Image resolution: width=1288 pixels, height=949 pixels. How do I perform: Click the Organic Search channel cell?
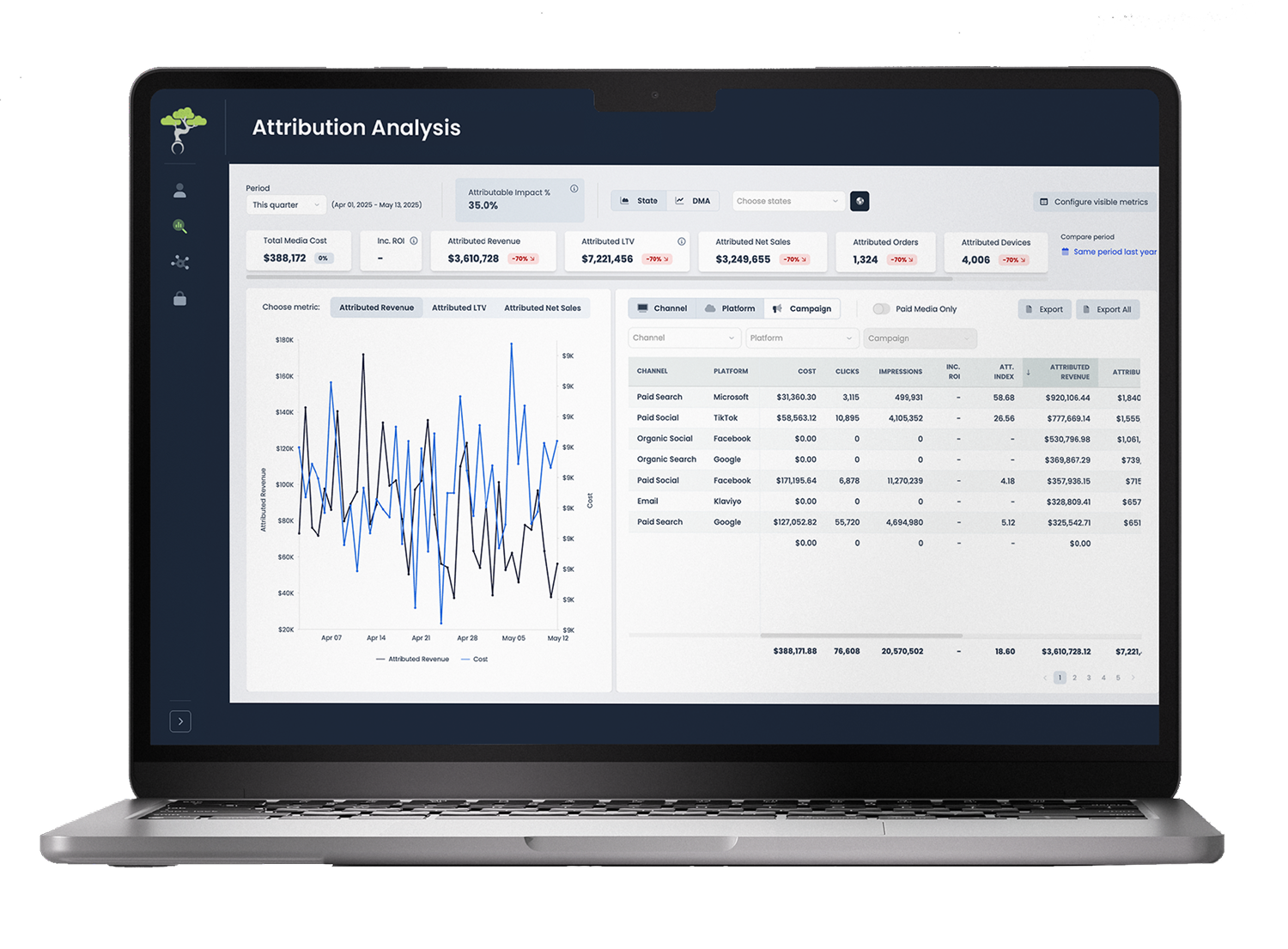point(666,459)
